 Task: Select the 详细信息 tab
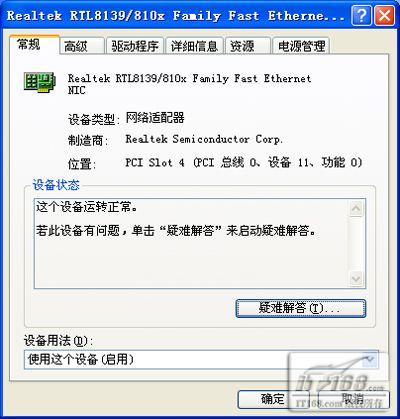194,46
